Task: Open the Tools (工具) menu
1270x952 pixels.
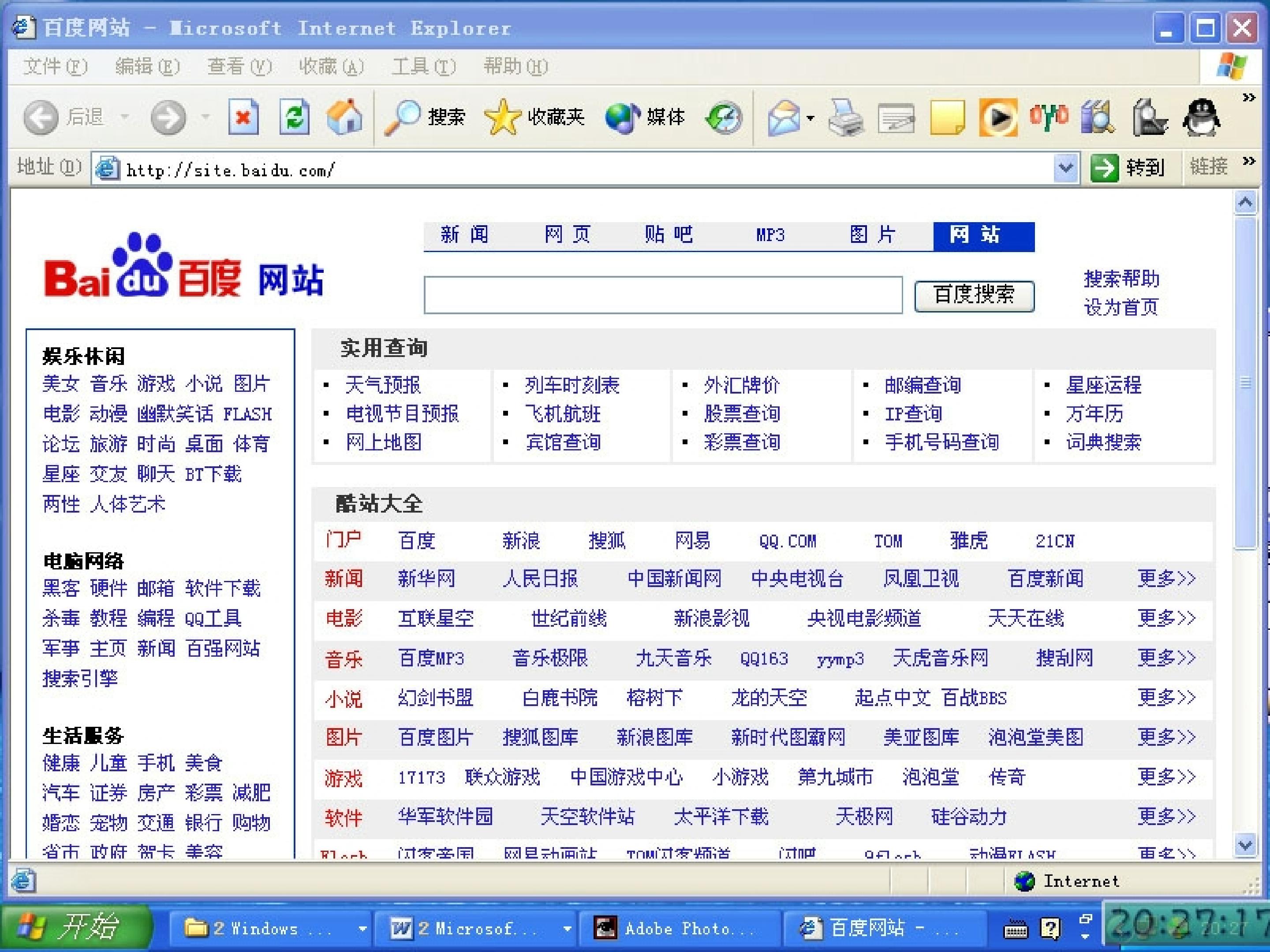Action: [424, 67]
